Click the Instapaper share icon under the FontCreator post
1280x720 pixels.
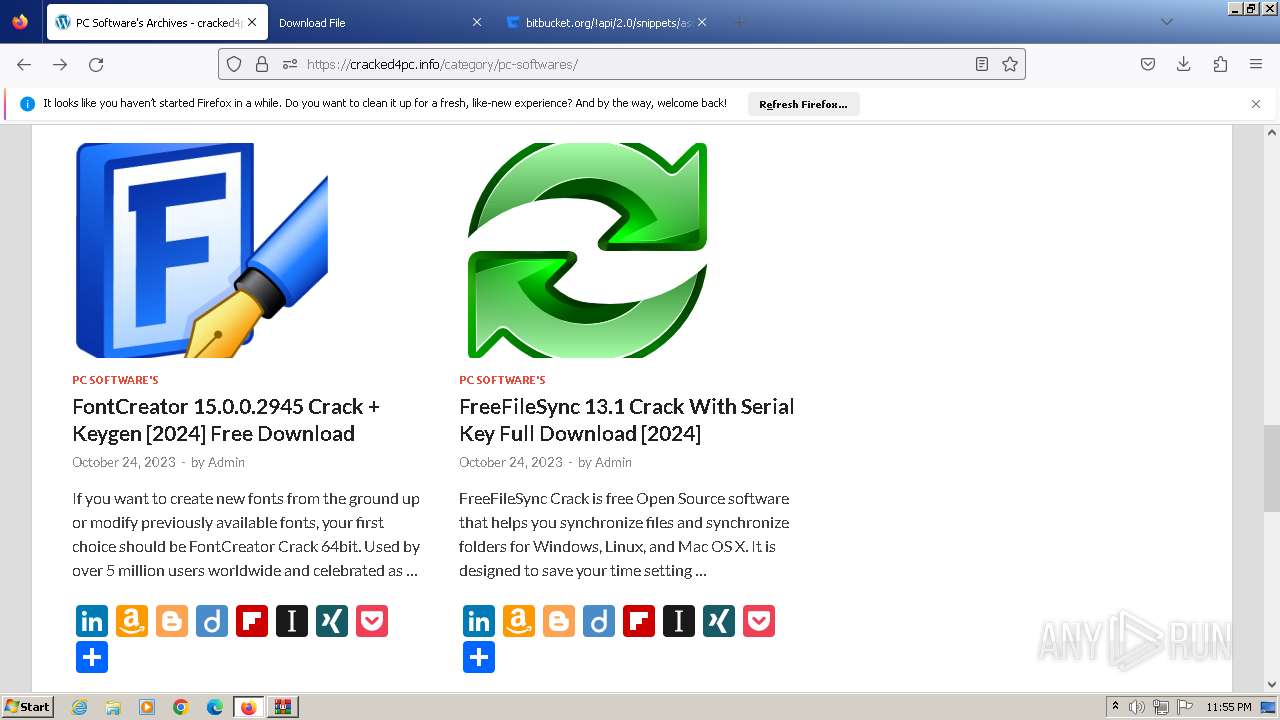(x=292, y=621)
